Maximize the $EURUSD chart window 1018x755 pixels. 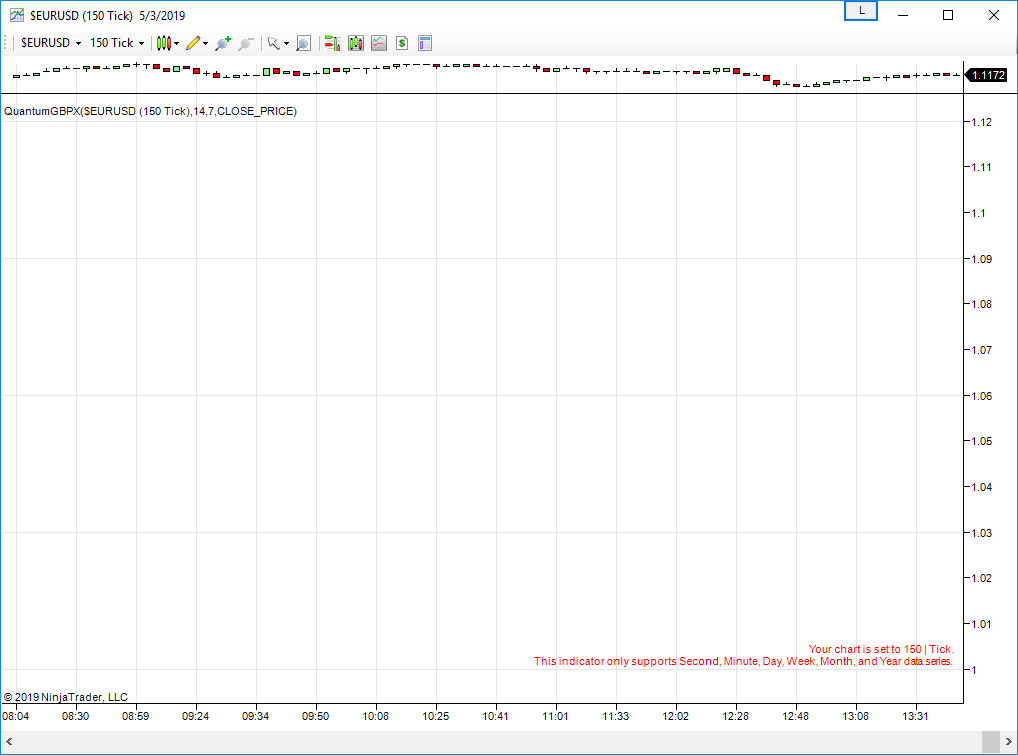point(948,15)
